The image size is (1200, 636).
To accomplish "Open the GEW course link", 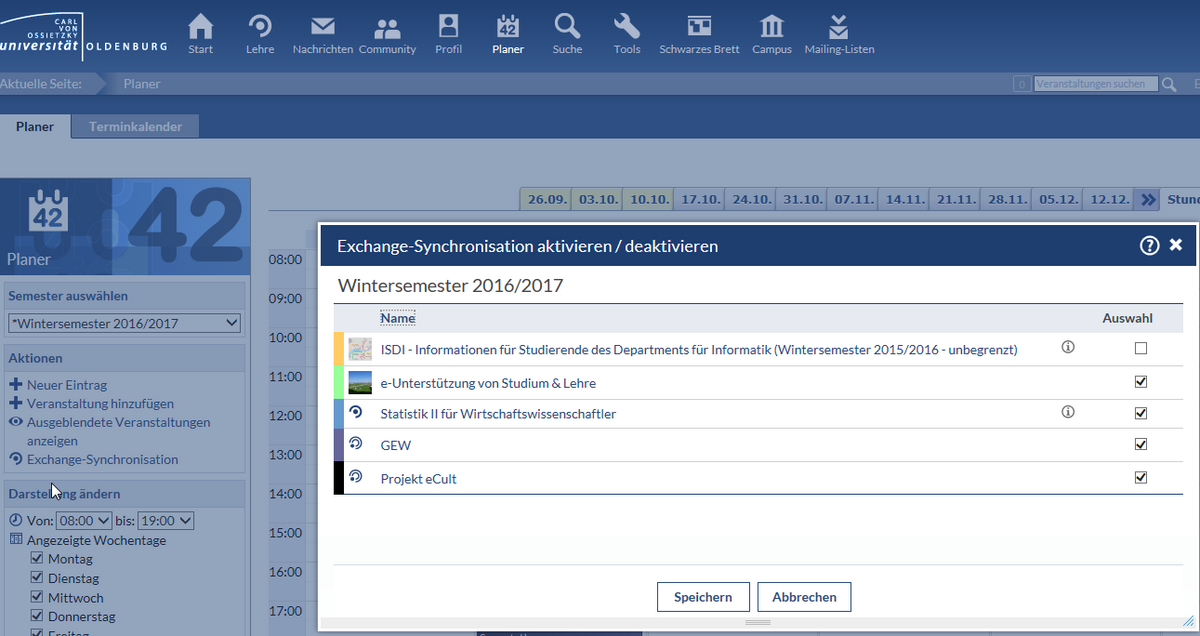I will (x=396, y=445).
